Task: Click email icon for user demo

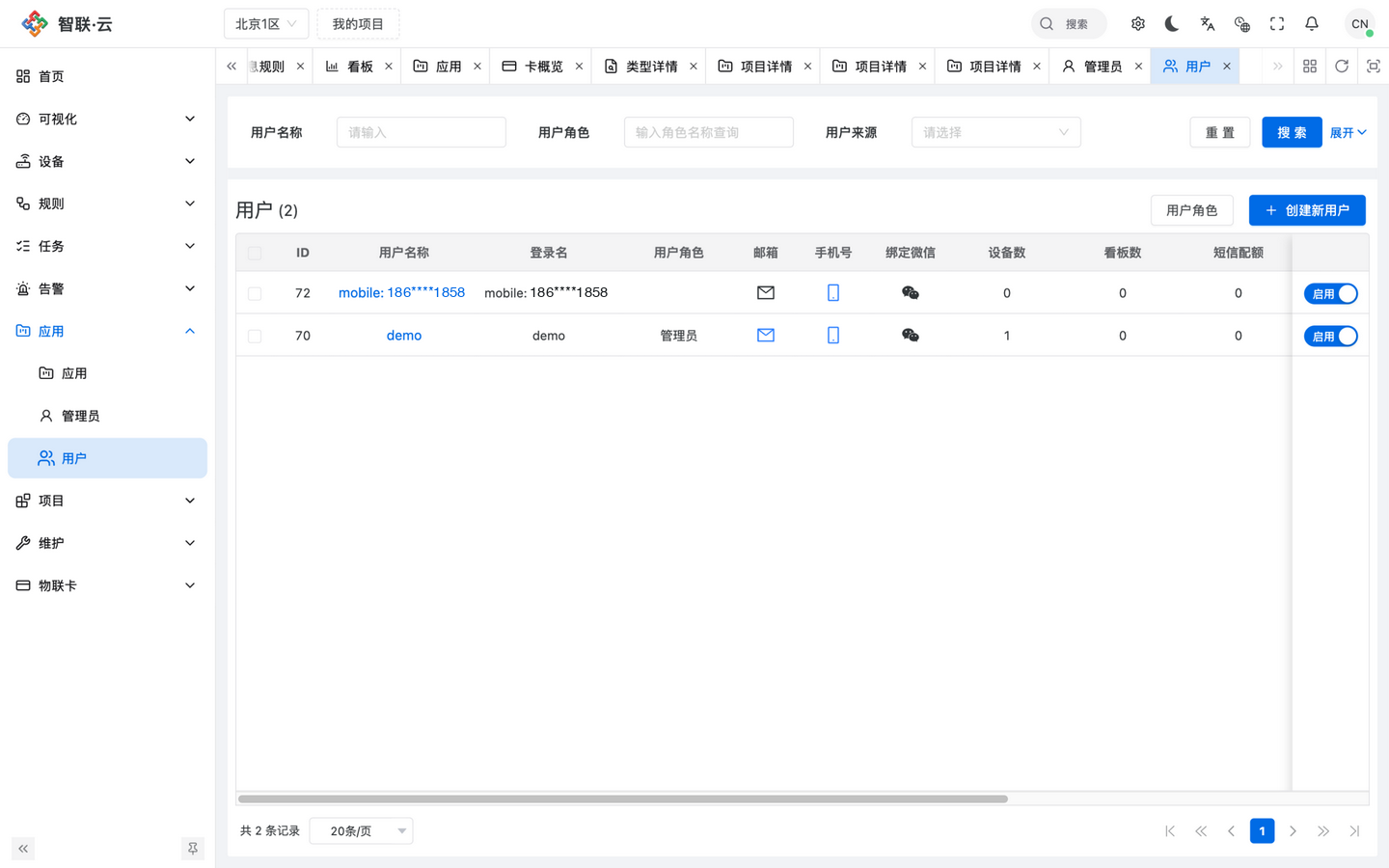Action: pyautogui.click(x=766, y=336)
